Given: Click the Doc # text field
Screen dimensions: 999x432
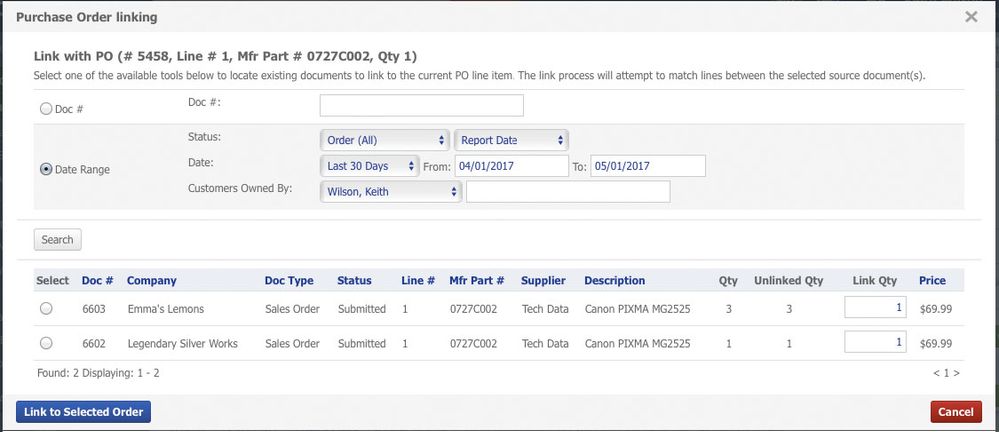Looking at the screenshot, I should tap(421, 105).
